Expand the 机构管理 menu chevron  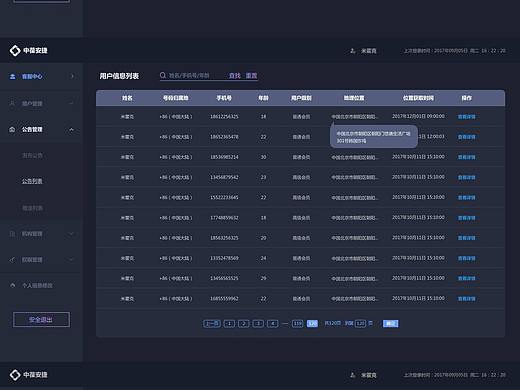coord(71,234)
